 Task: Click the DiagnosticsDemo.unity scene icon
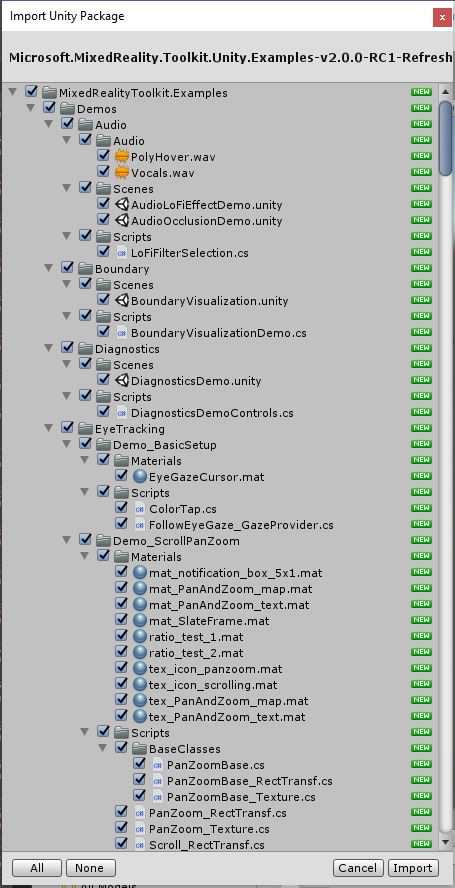[x=122, y=381]
